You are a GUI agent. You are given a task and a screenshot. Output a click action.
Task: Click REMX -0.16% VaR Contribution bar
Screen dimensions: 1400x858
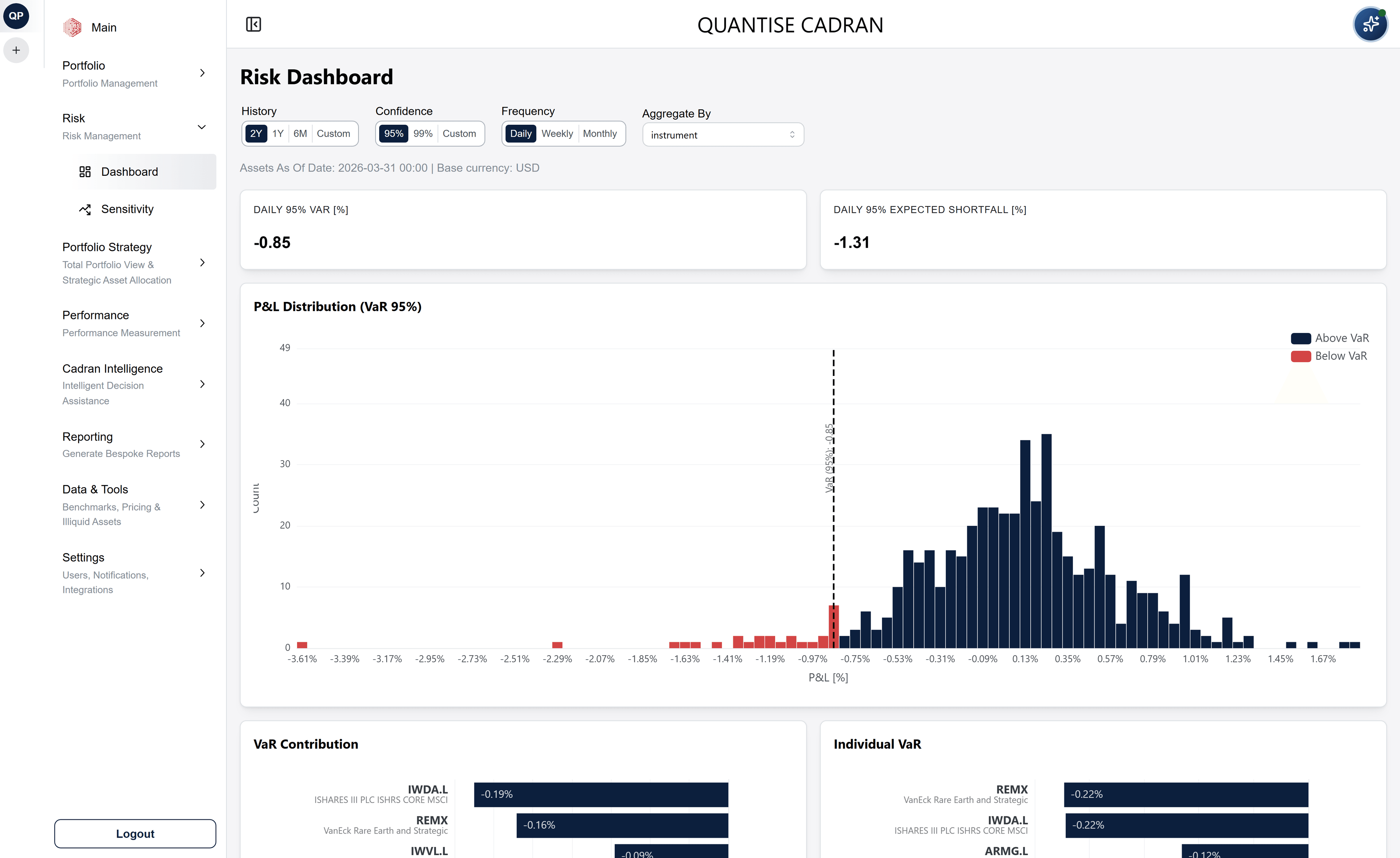coord(622,825)
